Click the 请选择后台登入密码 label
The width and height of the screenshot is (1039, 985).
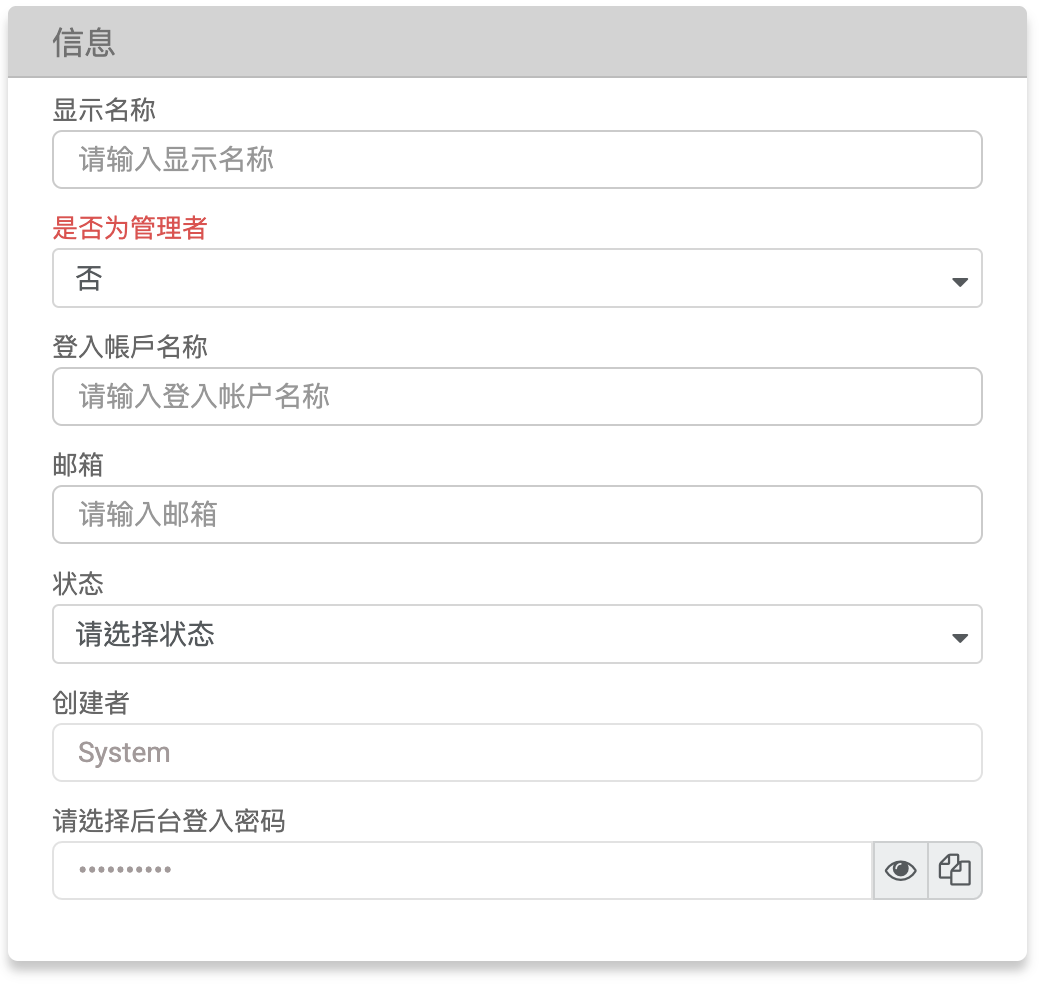(x=169, y=821)
